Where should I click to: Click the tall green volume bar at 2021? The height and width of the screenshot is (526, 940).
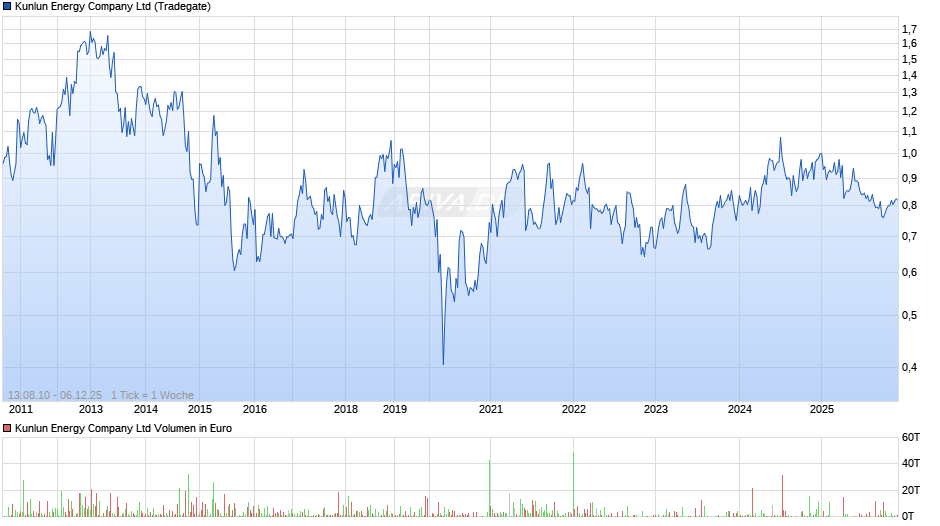pyautogui.click(x=489, y=488)
